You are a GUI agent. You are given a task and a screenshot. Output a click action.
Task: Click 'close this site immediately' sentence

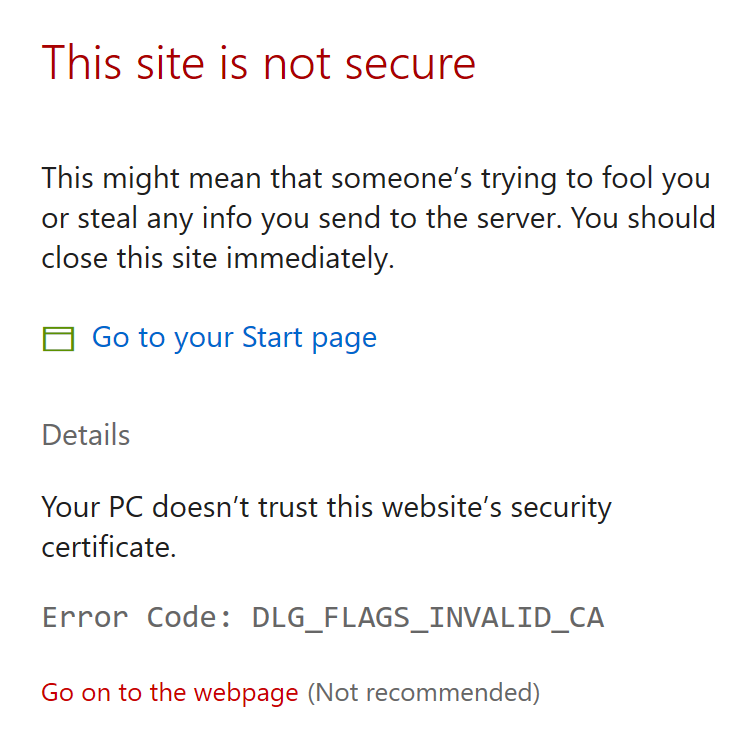(218, 259)
